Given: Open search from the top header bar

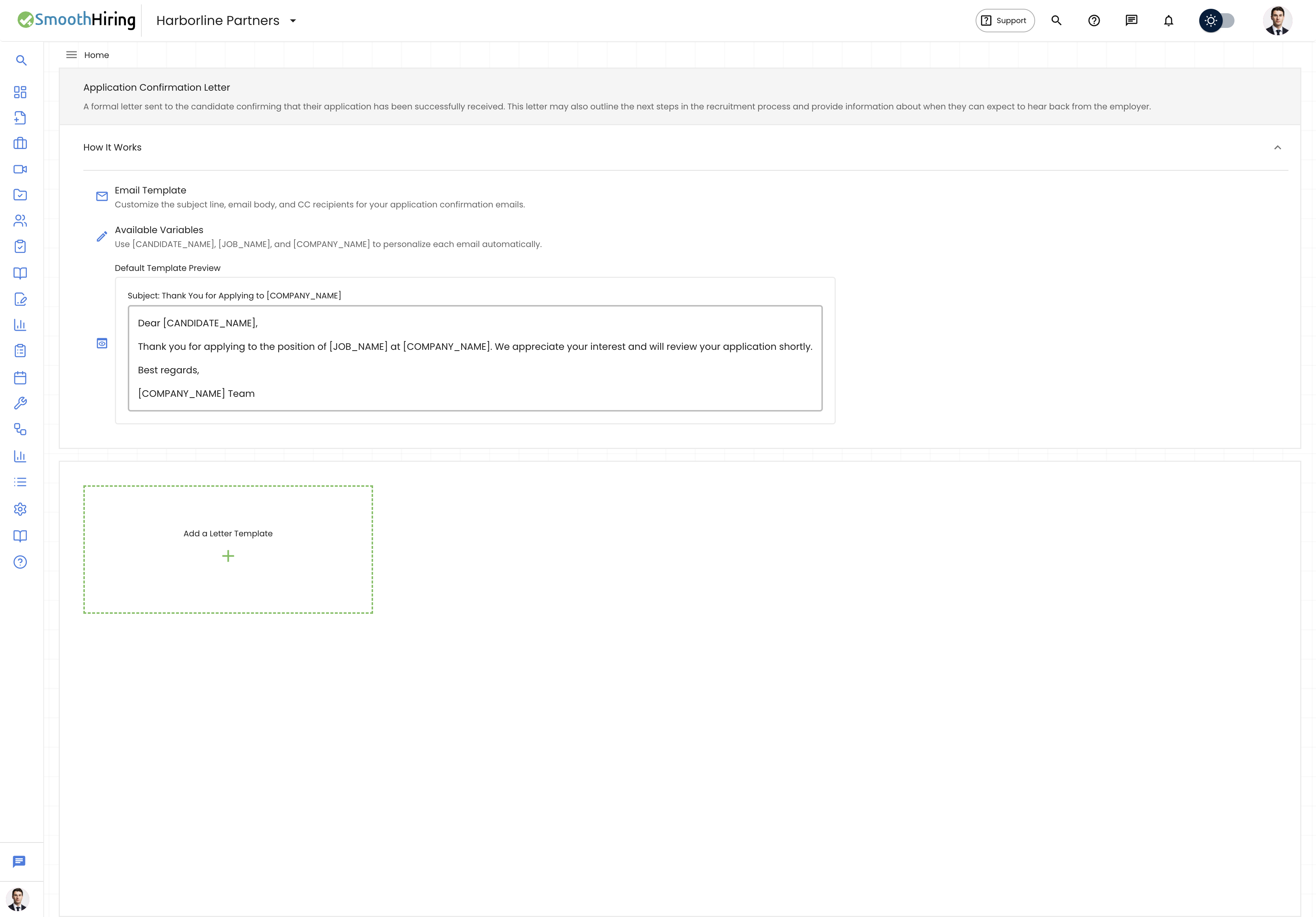Looking at the screenshot, I should coord(1056,21).
